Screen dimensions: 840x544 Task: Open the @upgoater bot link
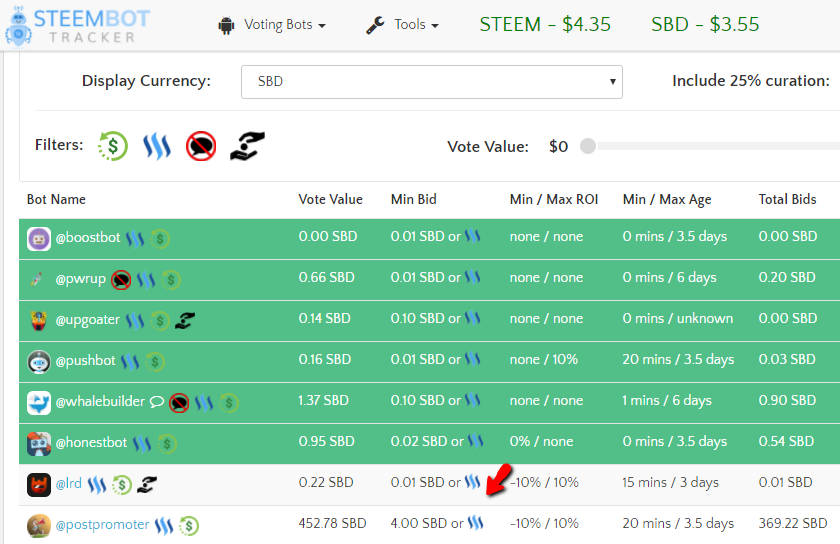click(88, 319)
